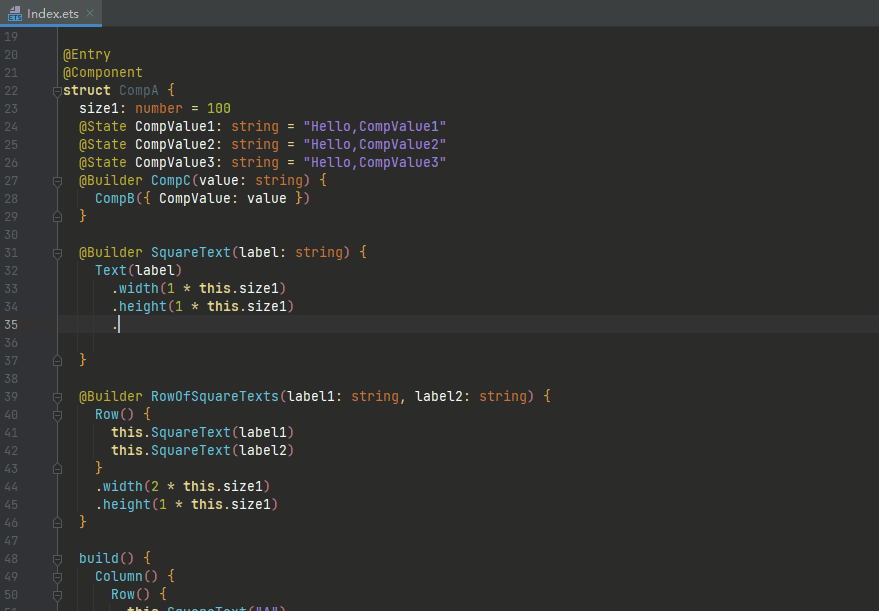Image resolution: width=879 pixels, height=611 pixels.
Task: Collapse the build() fold on line 48
Action: [x=57, y=559]
